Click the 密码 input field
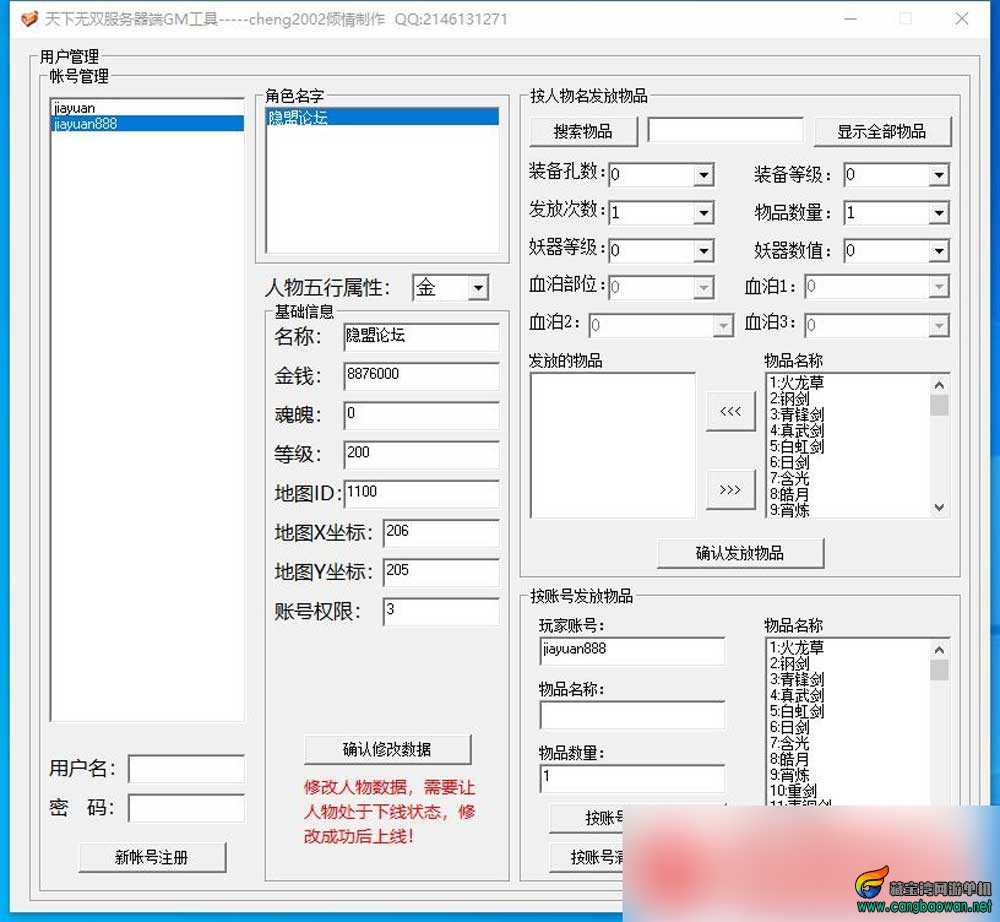This screenshot has width=1000, height=922. [186, 808]
